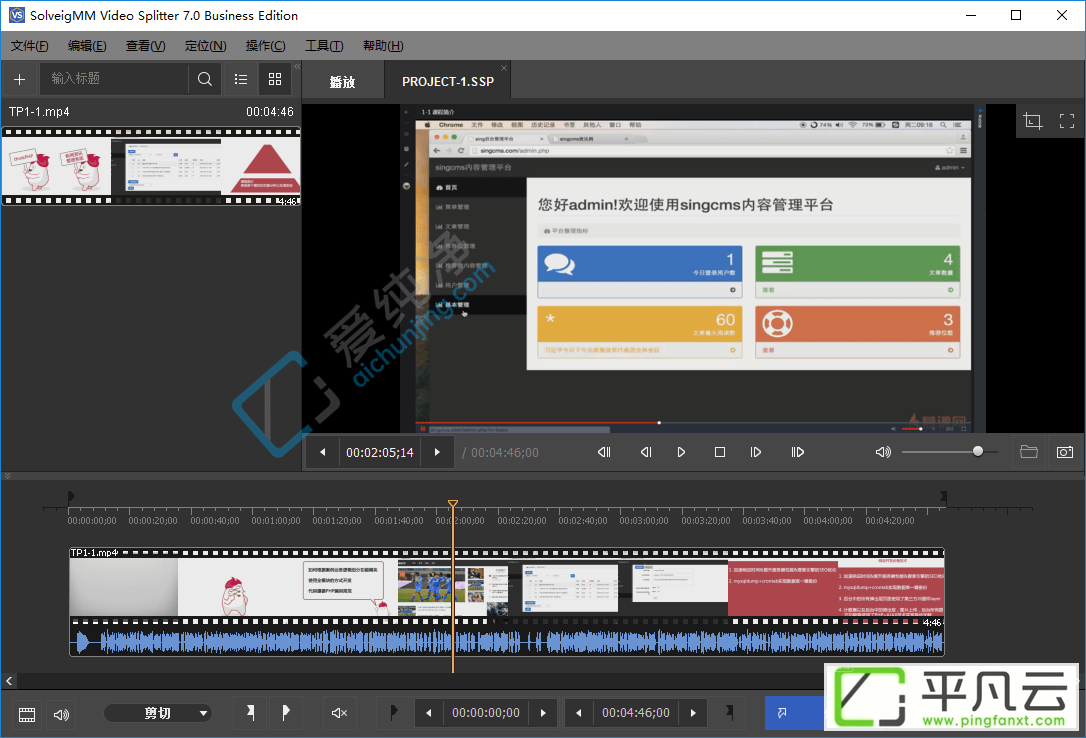Edit the current time 00:02:05;14 field
The width and height of the screenshot is (1086, 738).
(380, 452)
